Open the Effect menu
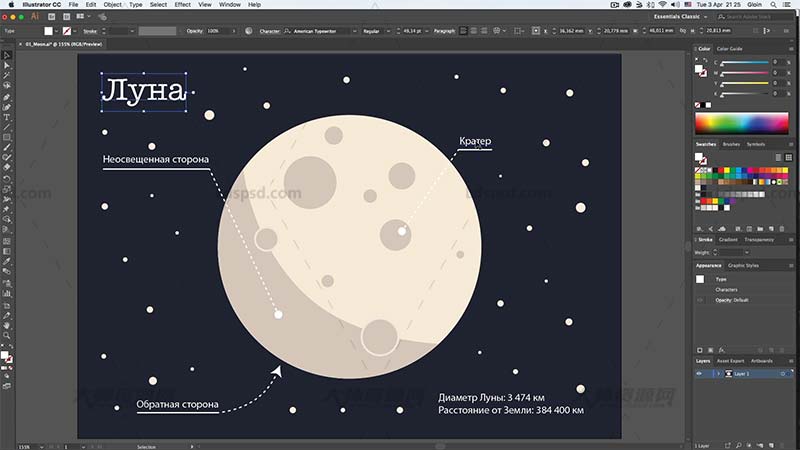 point(182,5)
